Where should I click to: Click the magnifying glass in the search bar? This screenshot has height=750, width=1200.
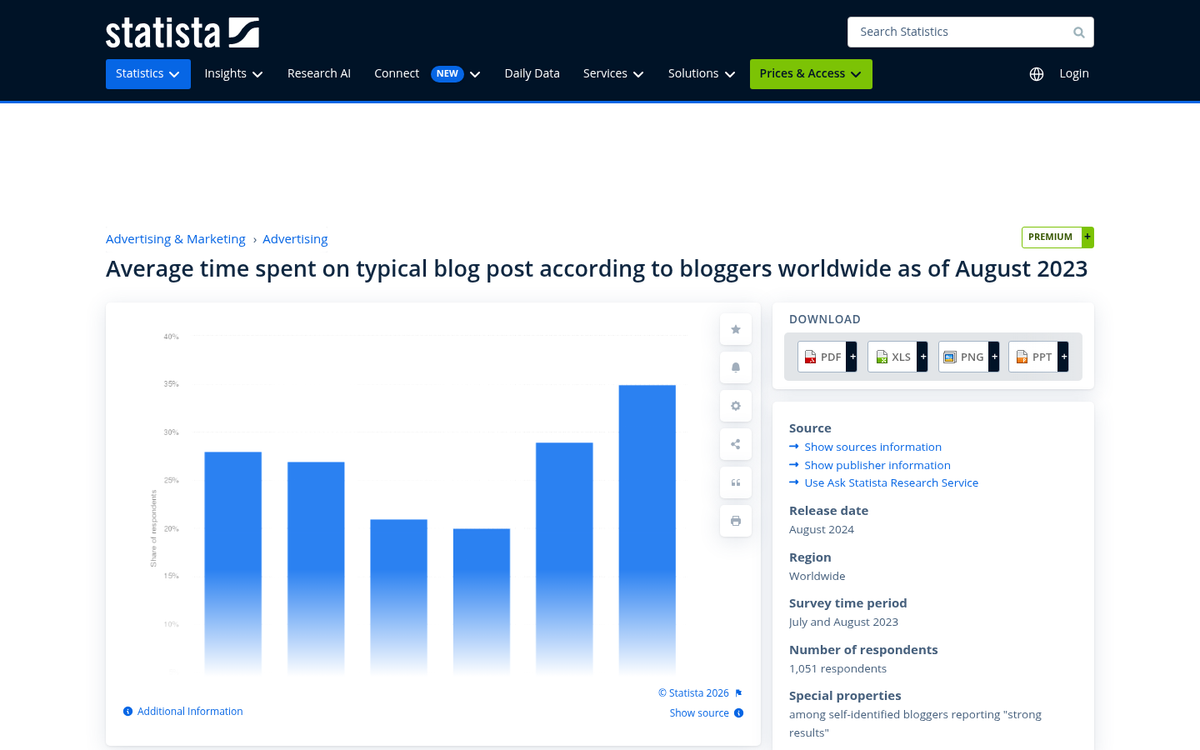pos(1078,32)
